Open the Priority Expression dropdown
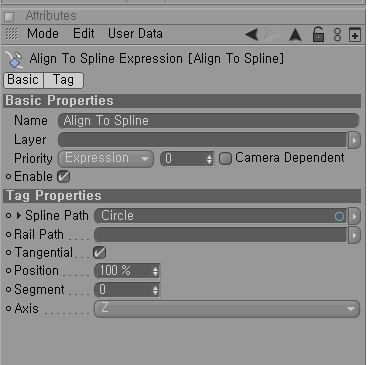The image size is (368, 365). click(106, 158)
